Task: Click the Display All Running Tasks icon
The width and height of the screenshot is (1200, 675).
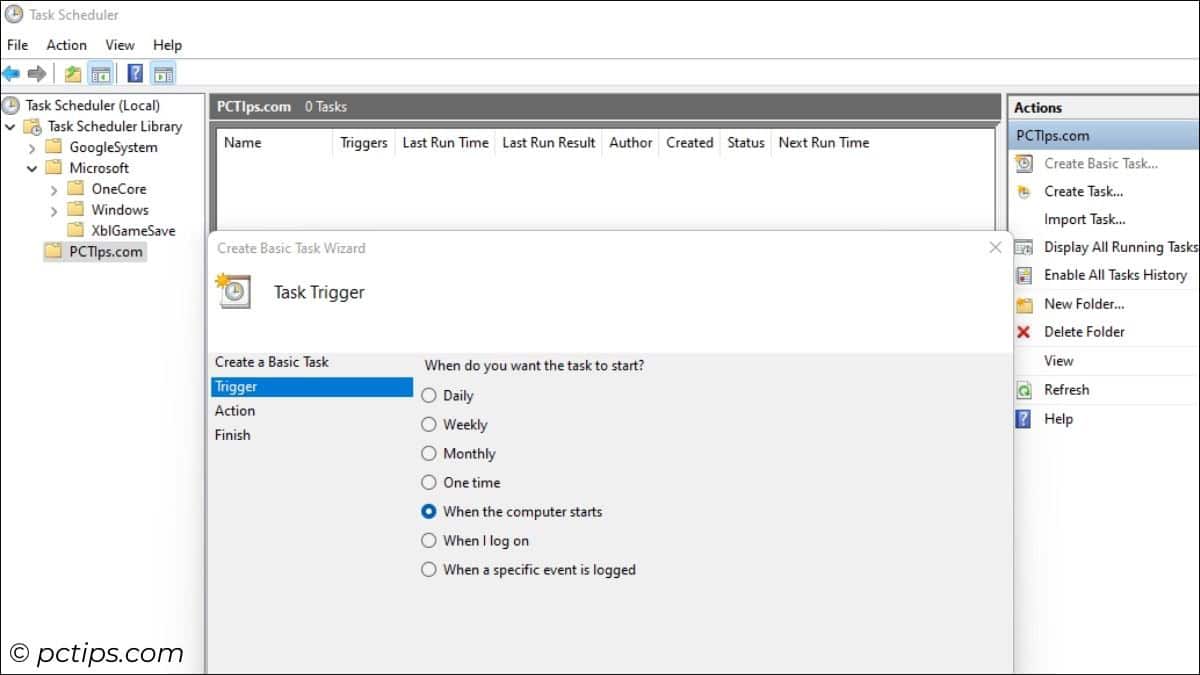Action: pyautogui.click(x=1024, y=247)
